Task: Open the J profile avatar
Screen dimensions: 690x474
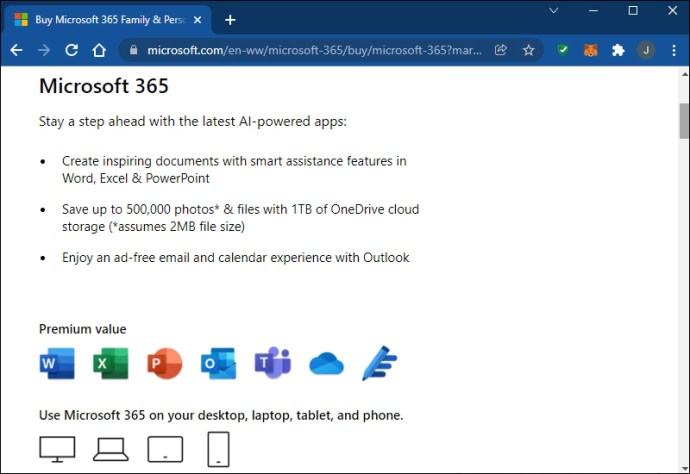Action: (x=646, y=50)
